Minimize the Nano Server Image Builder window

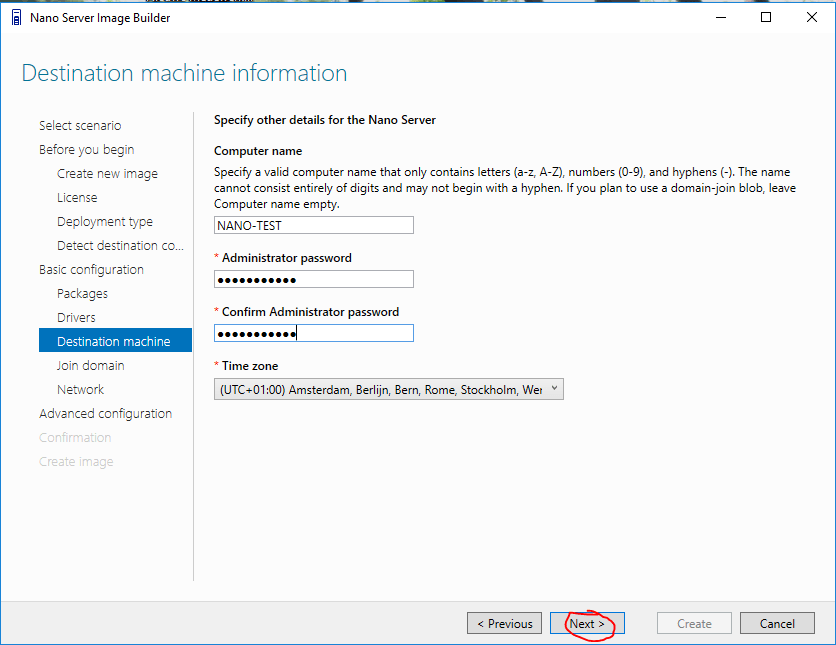(x=720, y=18)
